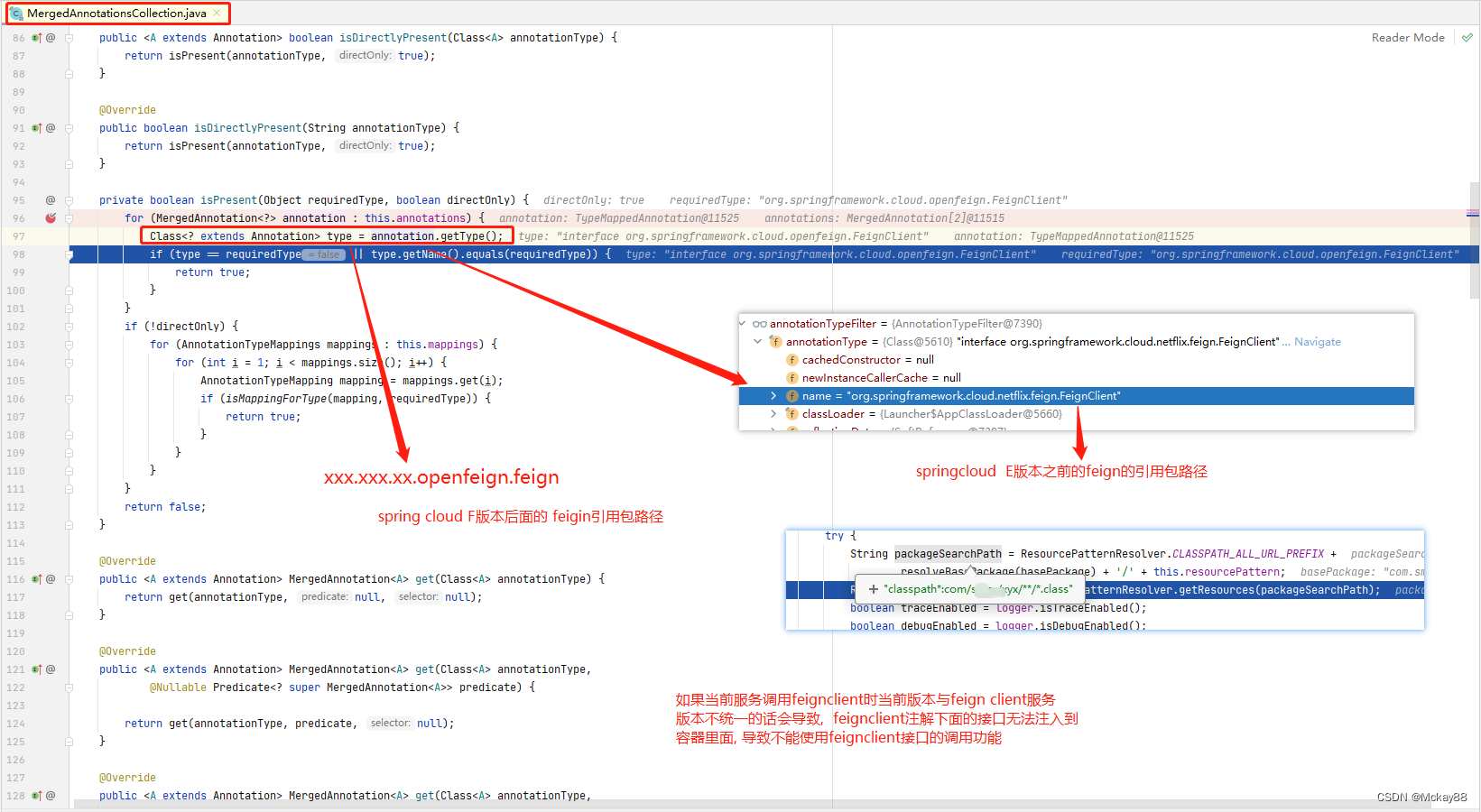Click the @ gutter icon on line 95

click(x=51, y=200)
